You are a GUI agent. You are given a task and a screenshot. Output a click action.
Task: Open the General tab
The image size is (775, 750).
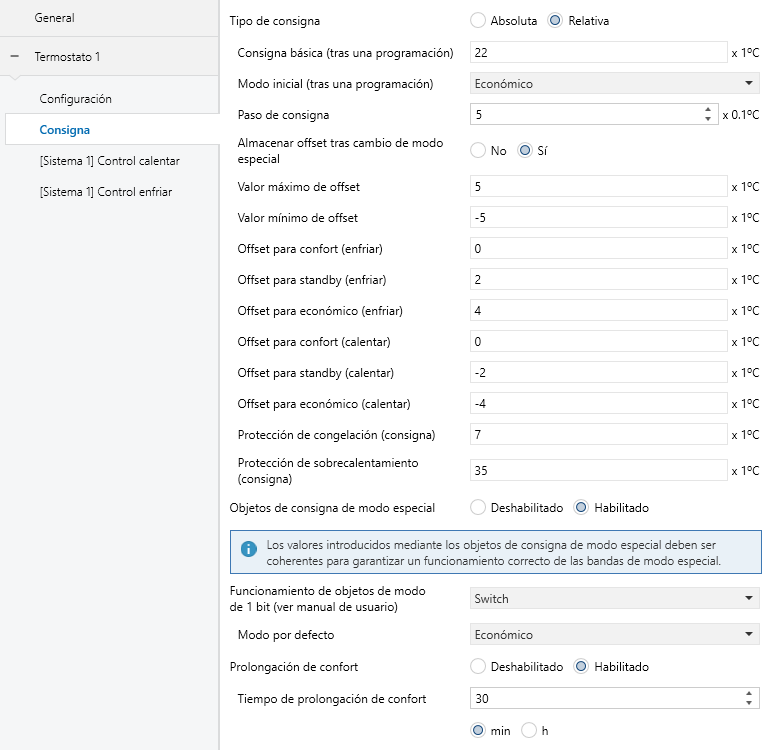click(x=109, y=18)
